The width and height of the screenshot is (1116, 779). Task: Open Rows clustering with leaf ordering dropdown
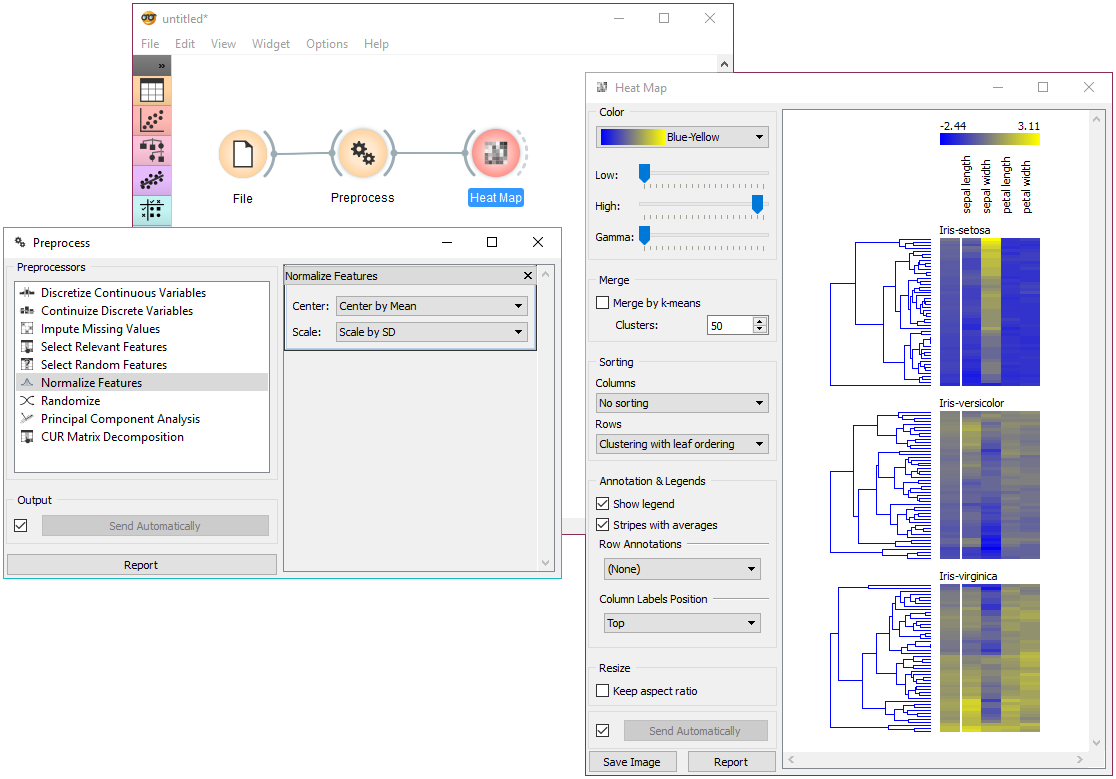point(682,444)
